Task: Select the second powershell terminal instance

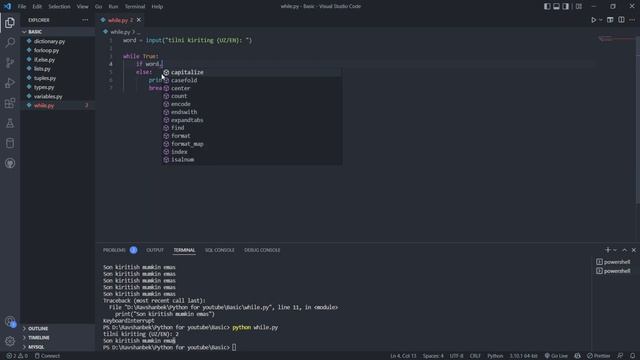Action: coord(613,271)
